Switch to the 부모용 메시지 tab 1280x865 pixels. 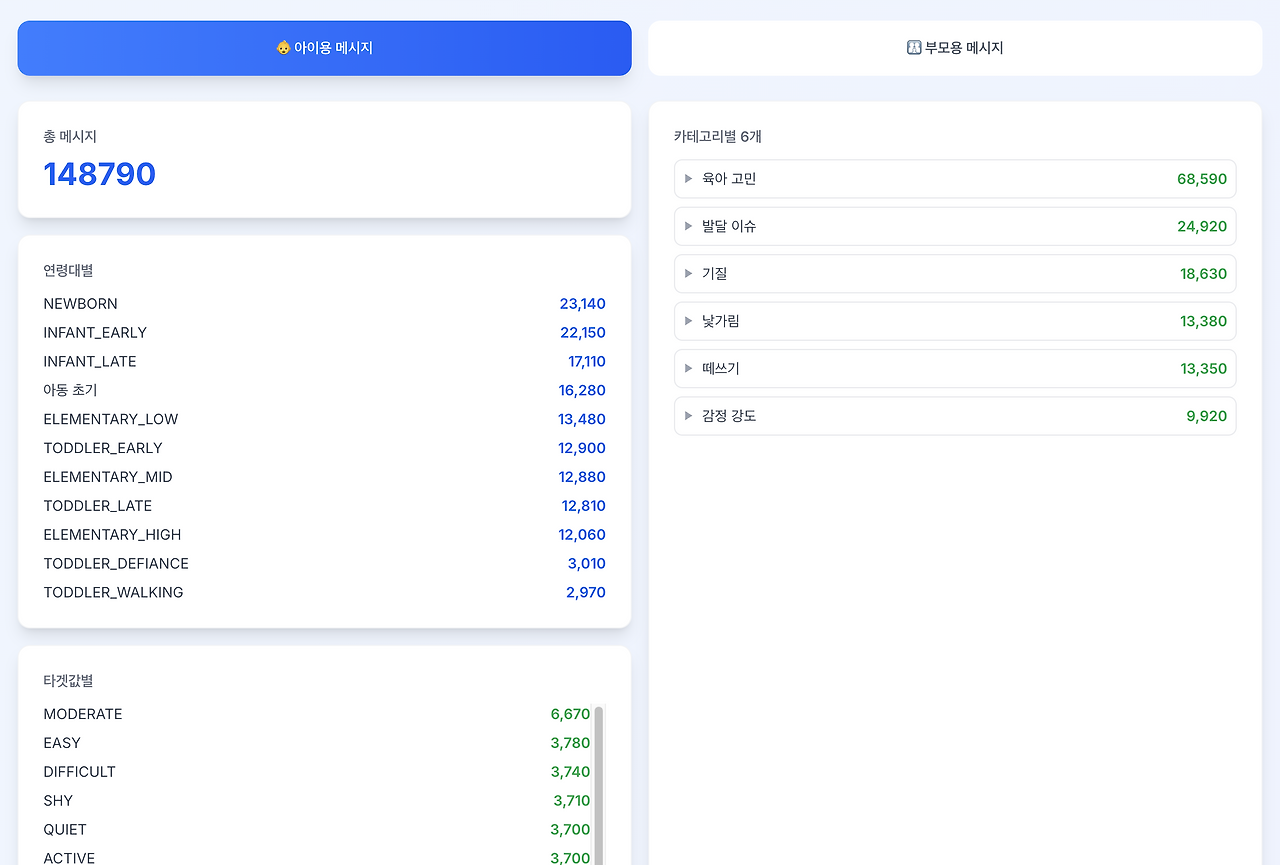click(955, 48)
